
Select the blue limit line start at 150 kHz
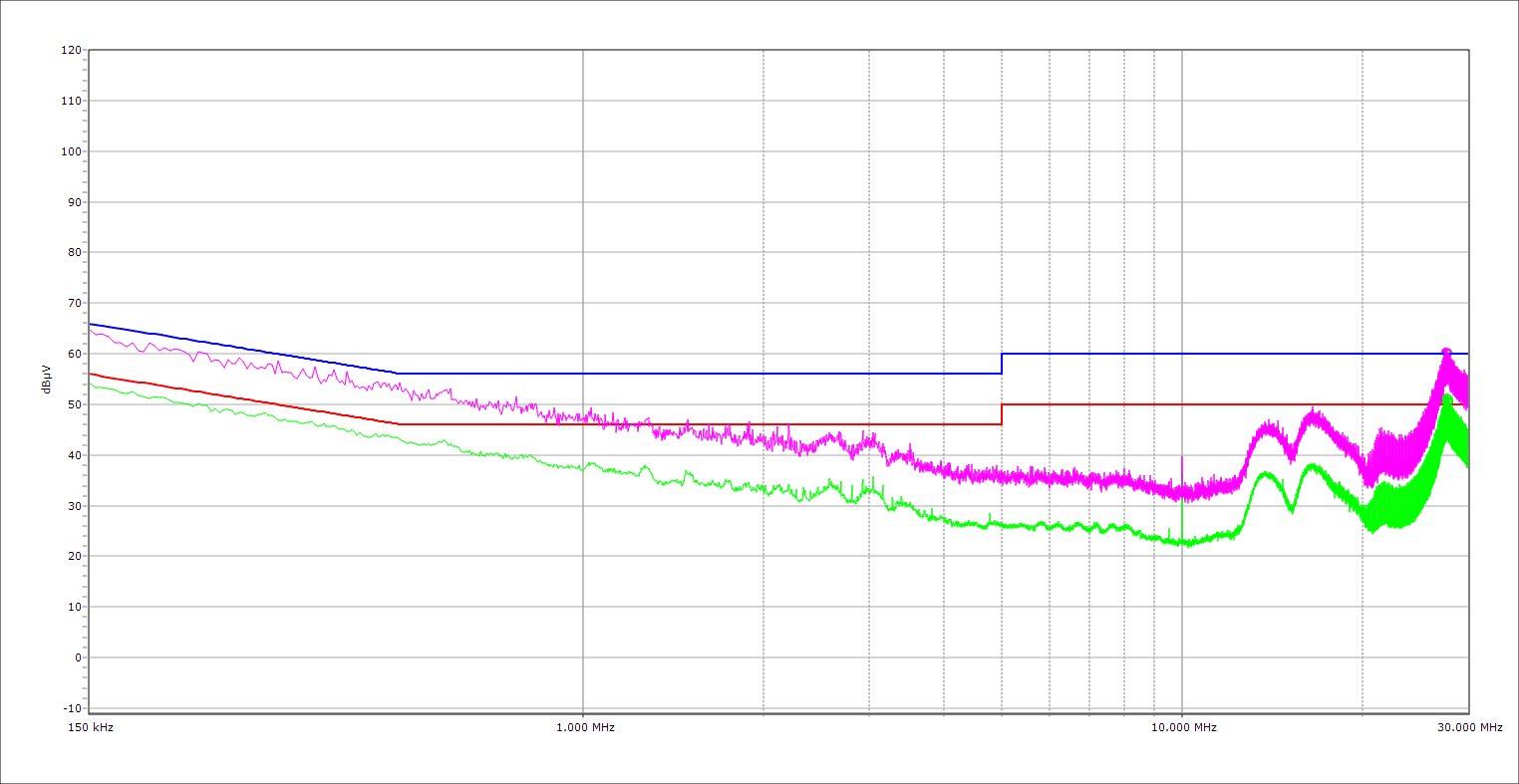pos(91,324)
